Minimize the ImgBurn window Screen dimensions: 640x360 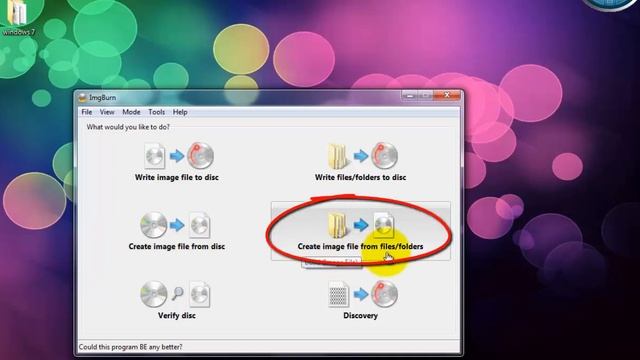[409, 96]
